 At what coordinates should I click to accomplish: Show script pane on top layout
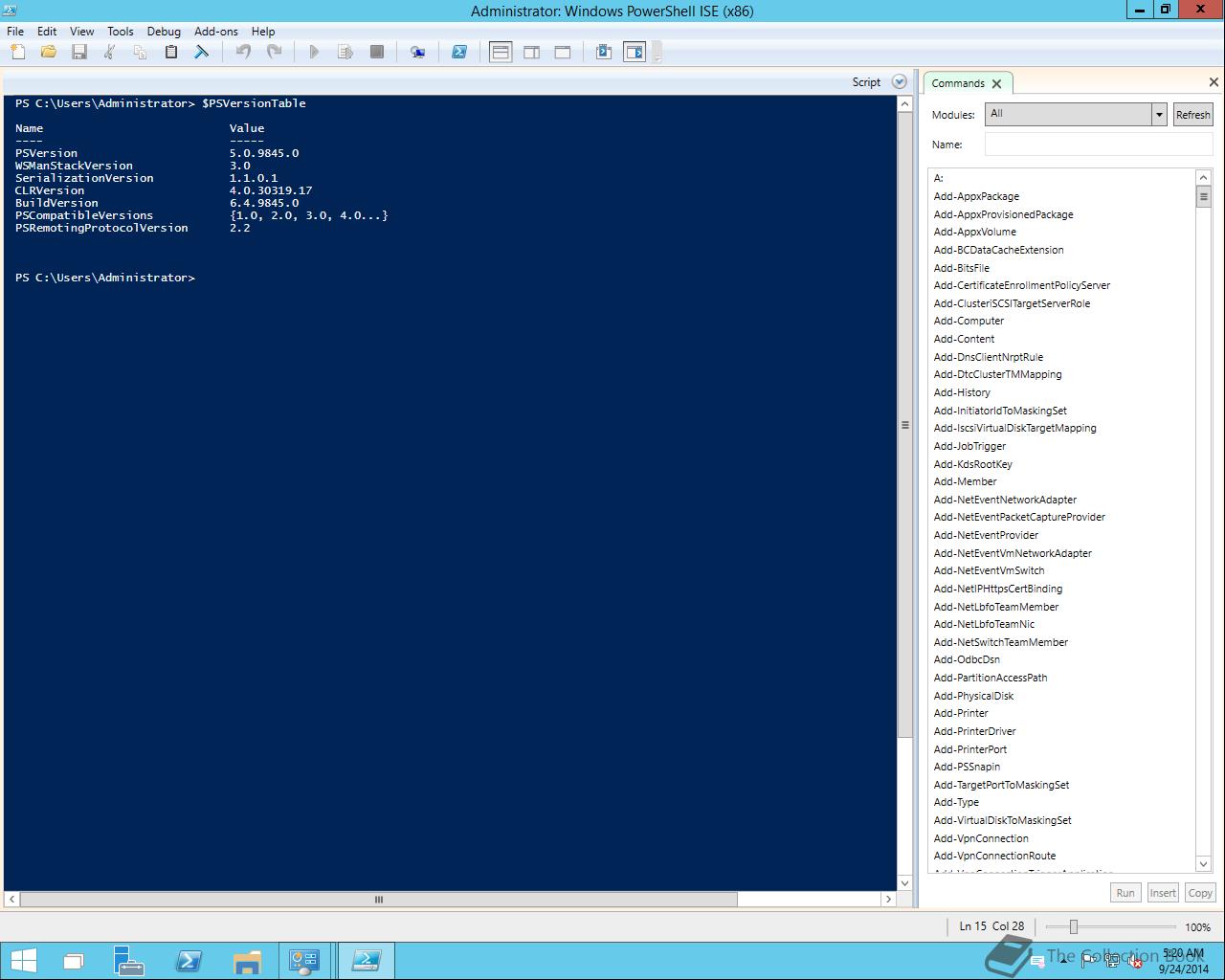pyautogui.click(x=501, y=52)
